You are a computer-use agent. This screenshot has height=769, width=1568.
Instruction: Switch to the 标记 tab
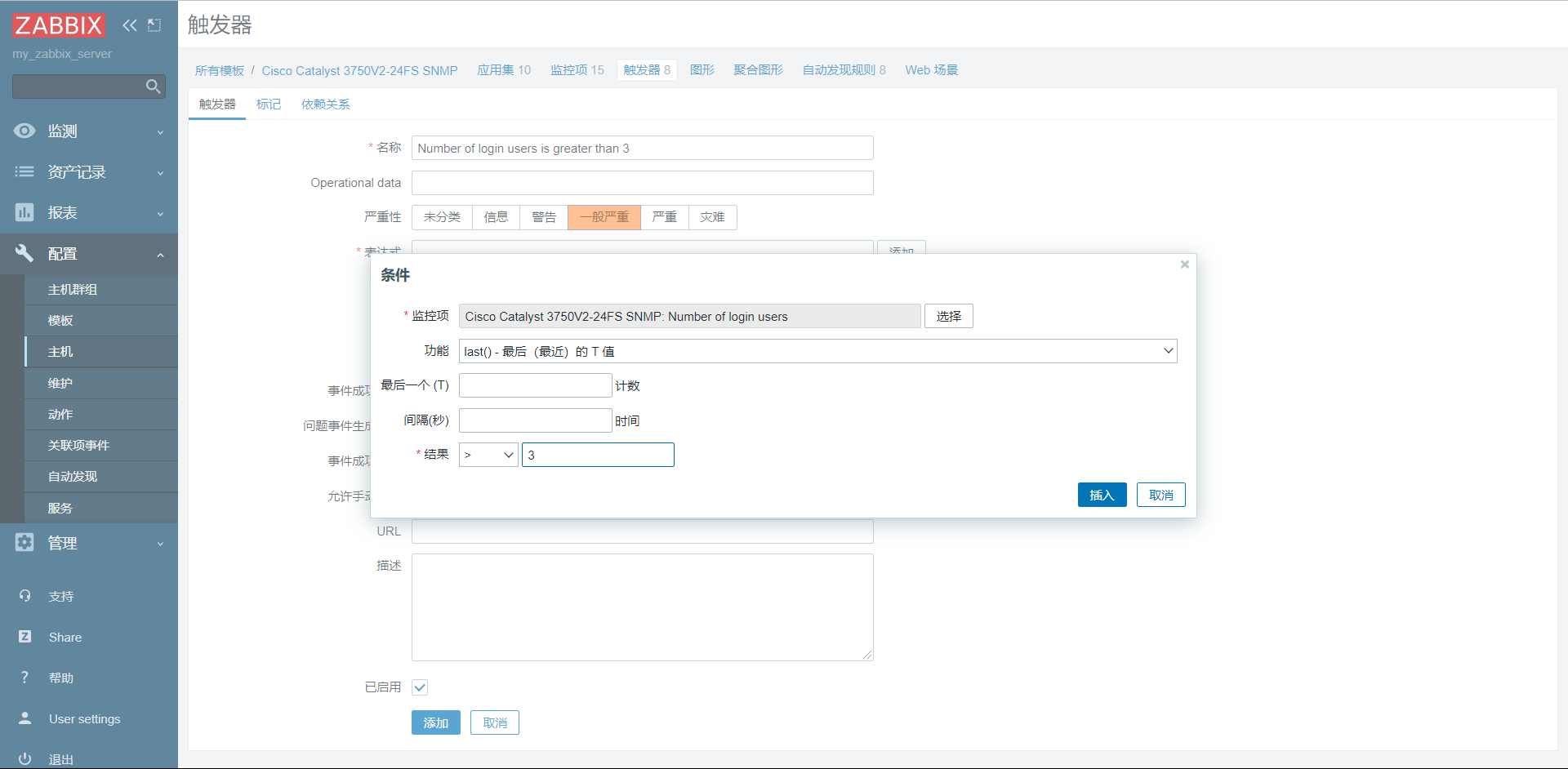pos(269,104)
